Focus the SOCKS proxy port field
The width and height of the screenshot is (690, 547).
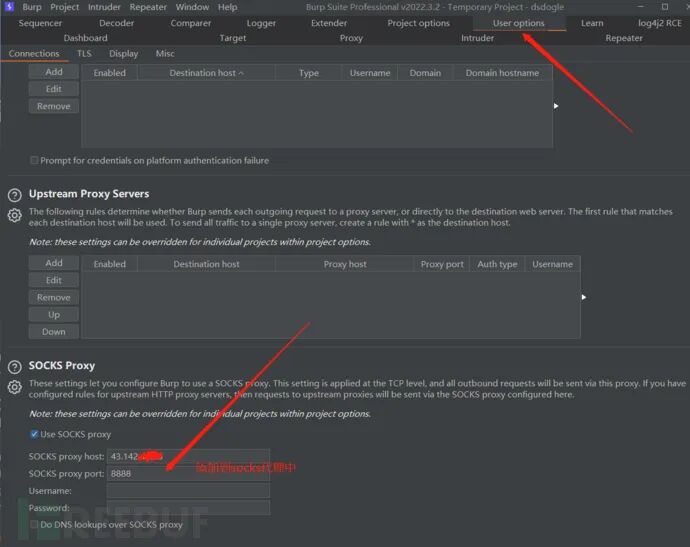188,474
